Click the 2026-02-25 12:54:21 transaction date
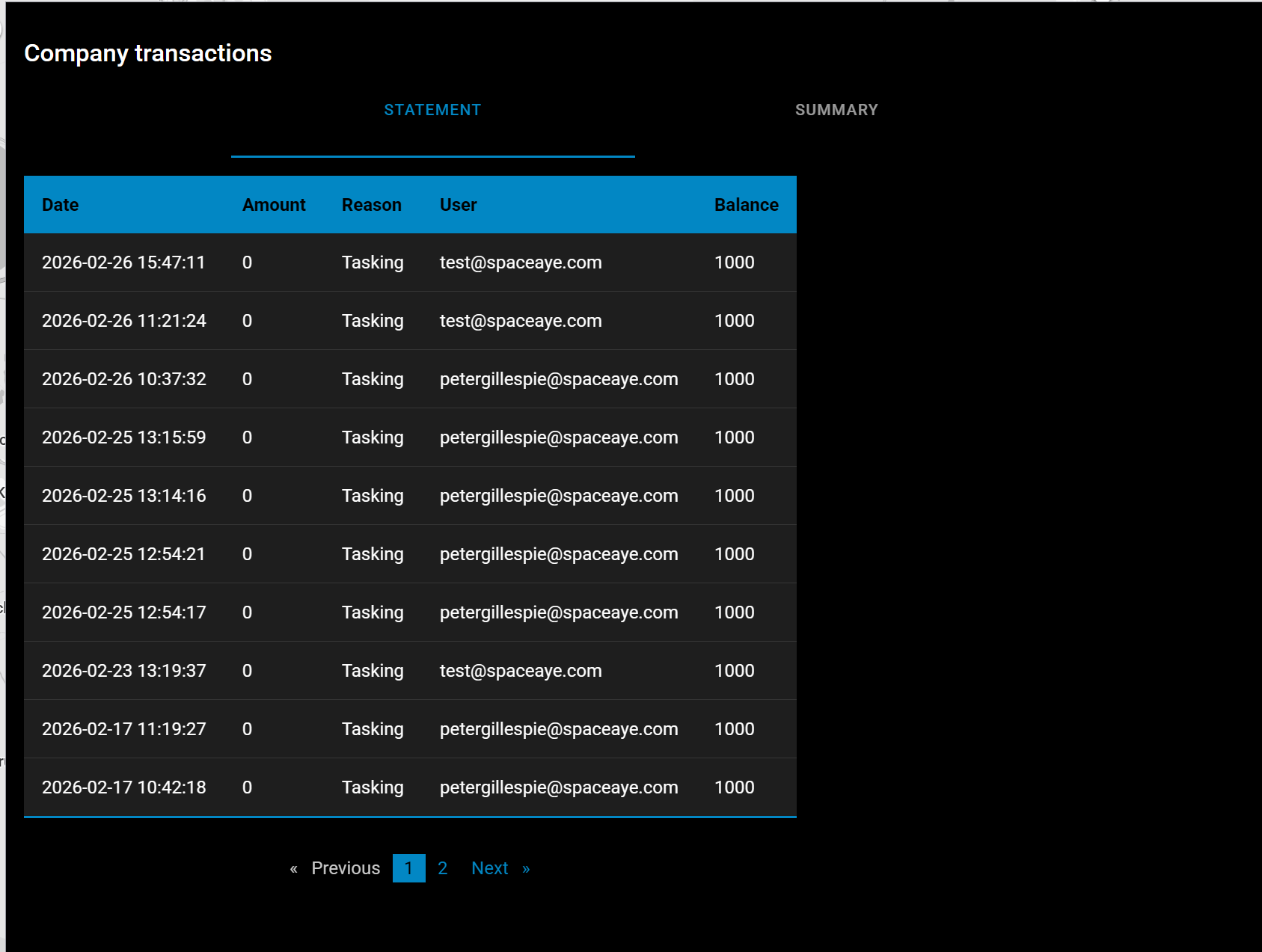The image size is (1262, 952). [x=123, y=554]
